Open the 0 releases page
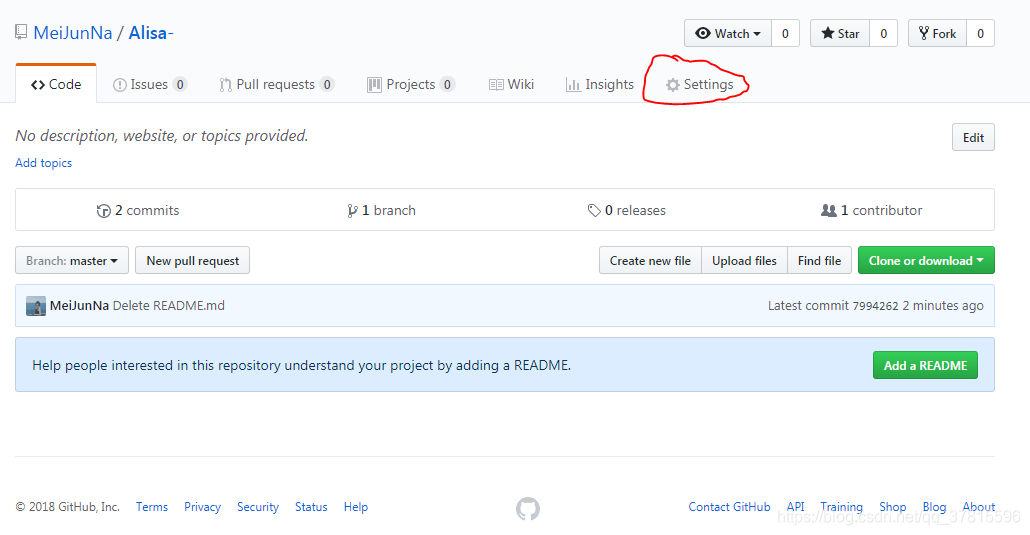This screenshot has width=1030, height=535. 627,210
